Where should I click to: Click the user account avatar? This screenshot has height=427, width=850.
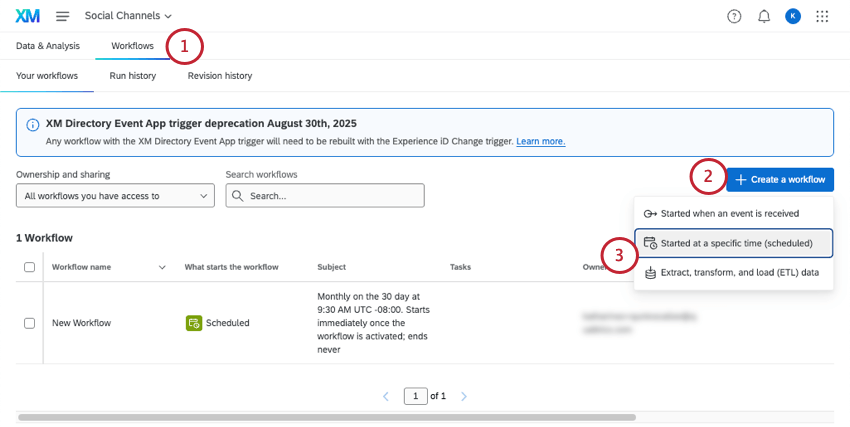793,16
